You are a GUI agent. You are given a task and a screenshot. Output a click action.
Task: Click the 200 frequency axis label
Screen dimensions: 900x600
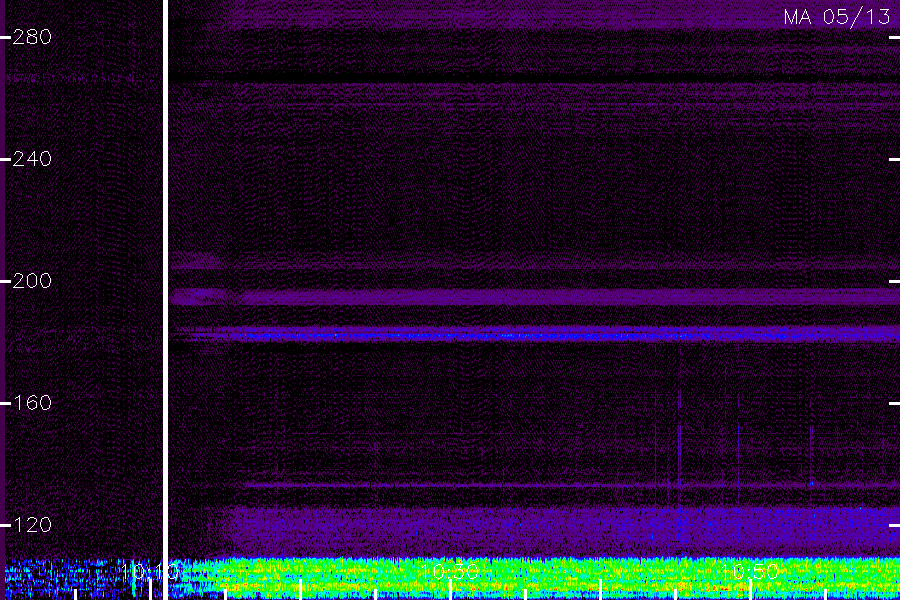point(32,281)
